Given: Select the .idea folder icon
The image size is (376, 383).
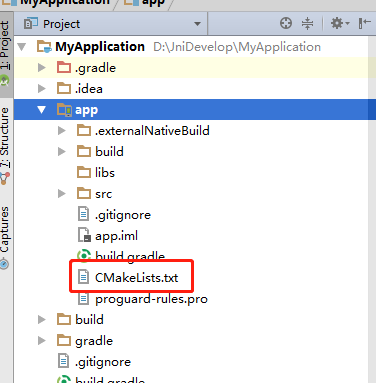Looking at the screenshot, I should click(64, 88).
